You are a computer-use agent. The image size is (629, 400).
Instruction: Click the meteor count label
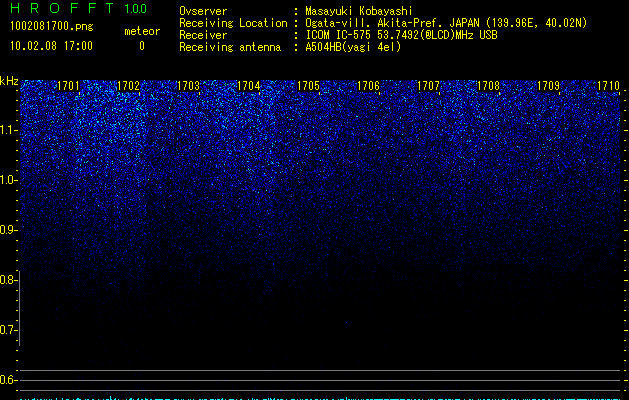click(142, 31)
